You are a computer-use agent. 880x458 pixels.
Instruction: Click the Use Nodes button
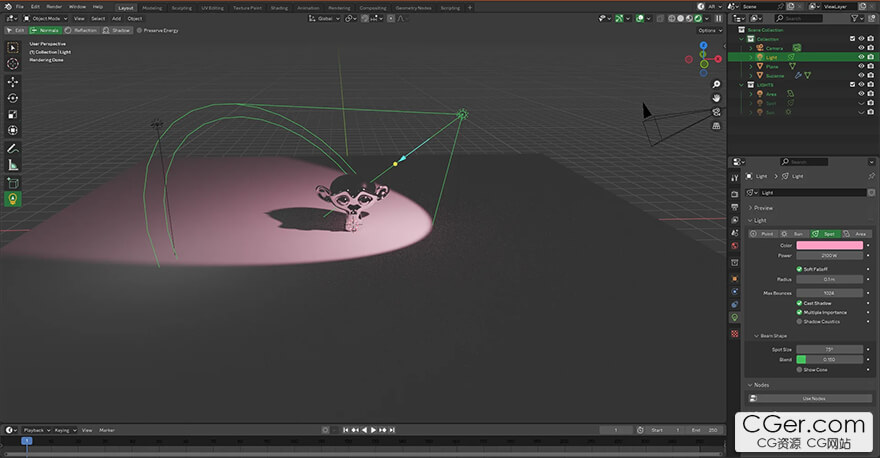tap(813, 398)
